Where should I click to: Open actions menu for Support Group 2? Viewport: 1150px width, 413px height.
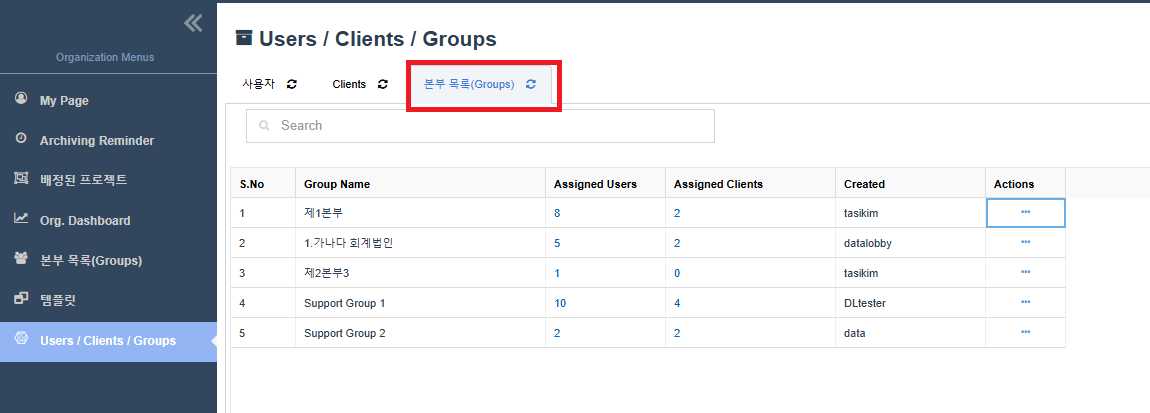1025,332
